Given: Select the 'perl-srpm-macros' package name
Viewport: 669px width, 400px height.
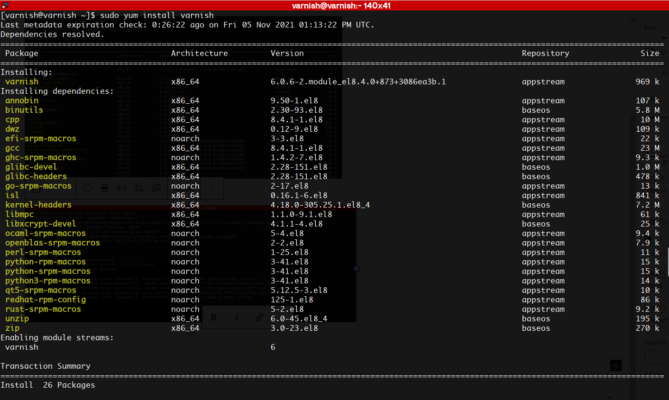Looking at the screenshot, I should pos(43,252).
